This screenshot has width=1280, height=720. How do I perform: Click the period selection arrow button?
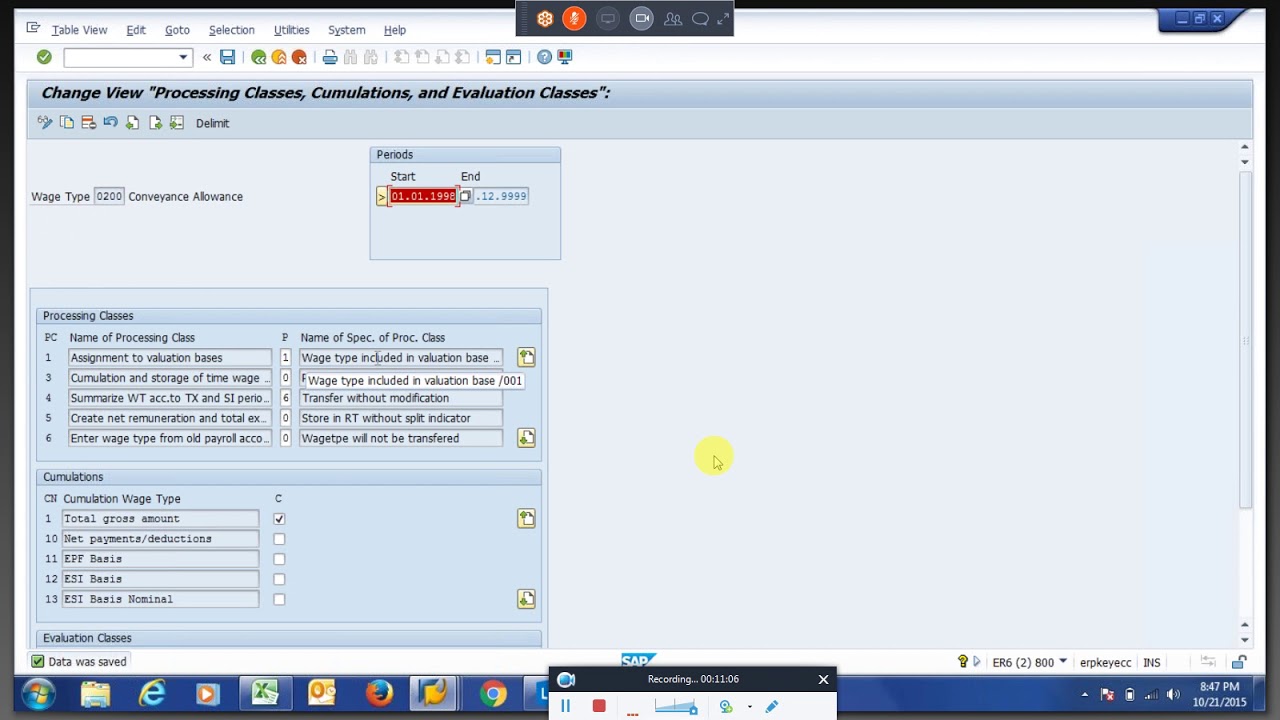pyautogui.click(x=381, y=196)
